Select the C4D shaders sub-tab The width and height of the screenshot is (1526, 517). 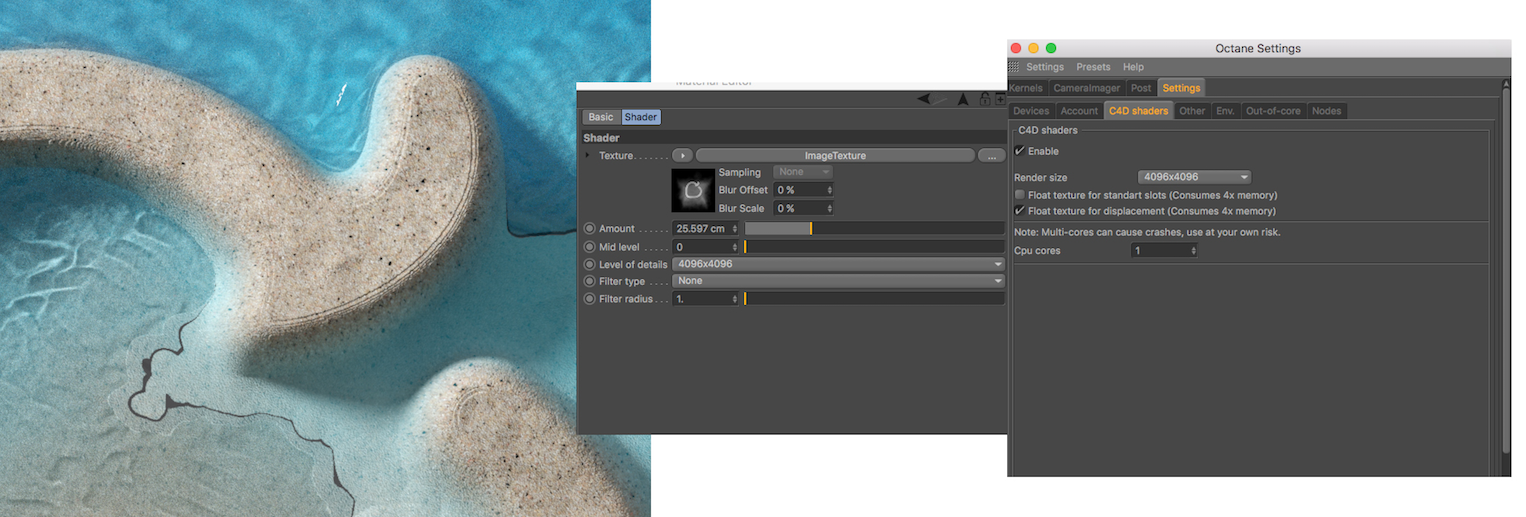[1138, 111]
